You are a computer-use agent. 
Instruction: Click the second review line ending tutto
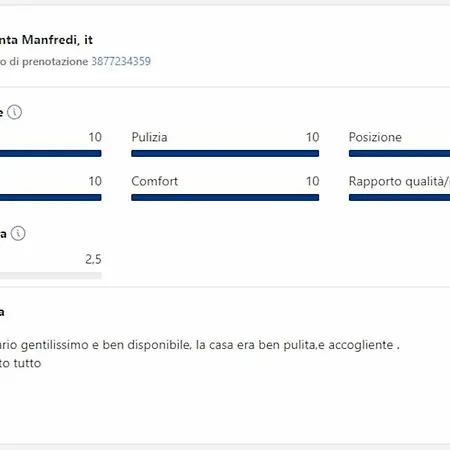pyautogui.click(x=21, y=363)
